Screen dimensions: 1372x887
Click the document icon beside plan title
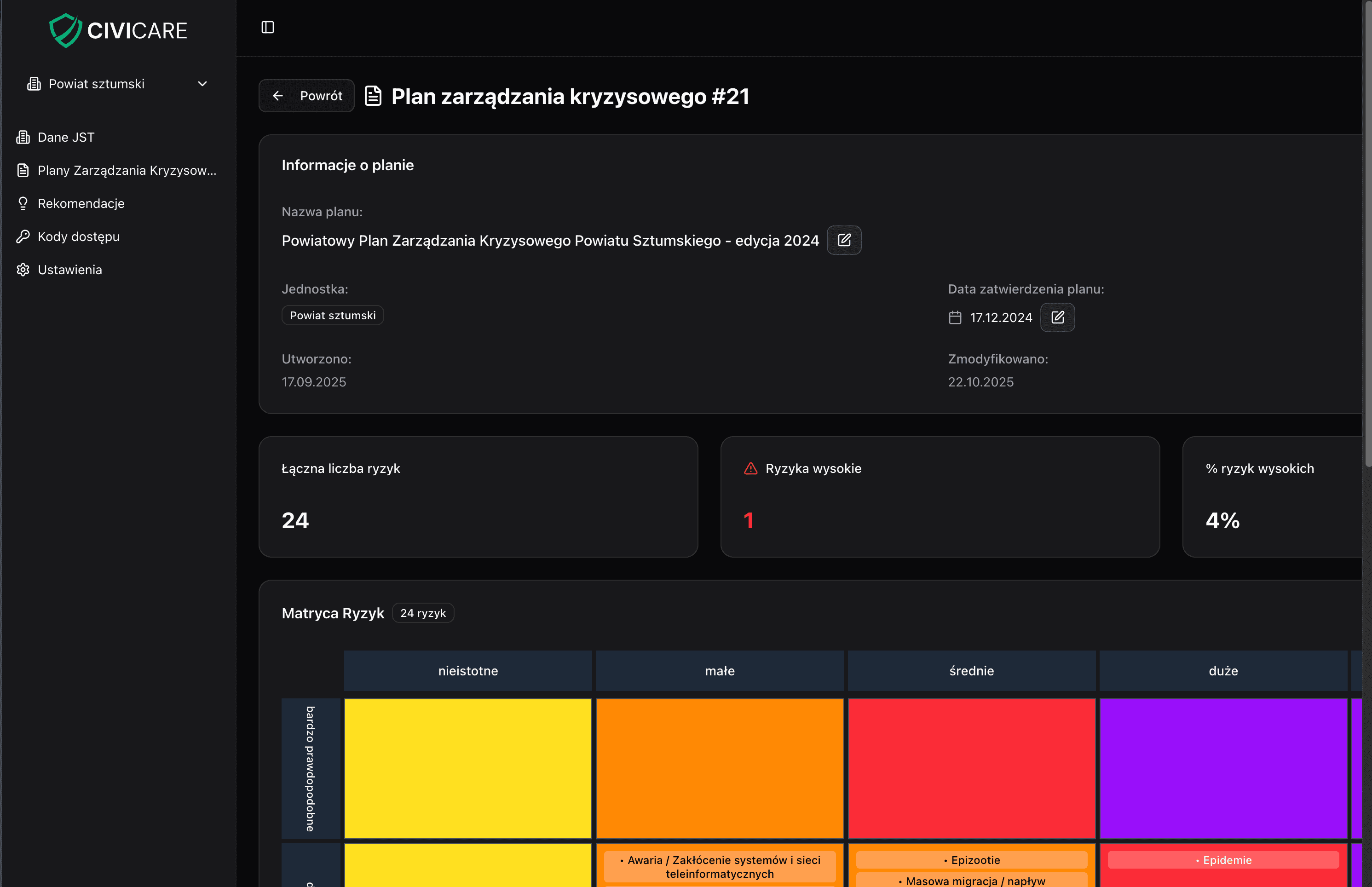[373, 96]
